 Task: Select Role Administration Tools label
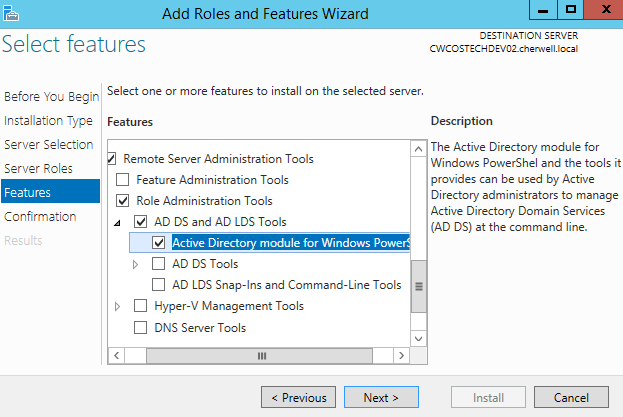point(204,201)
